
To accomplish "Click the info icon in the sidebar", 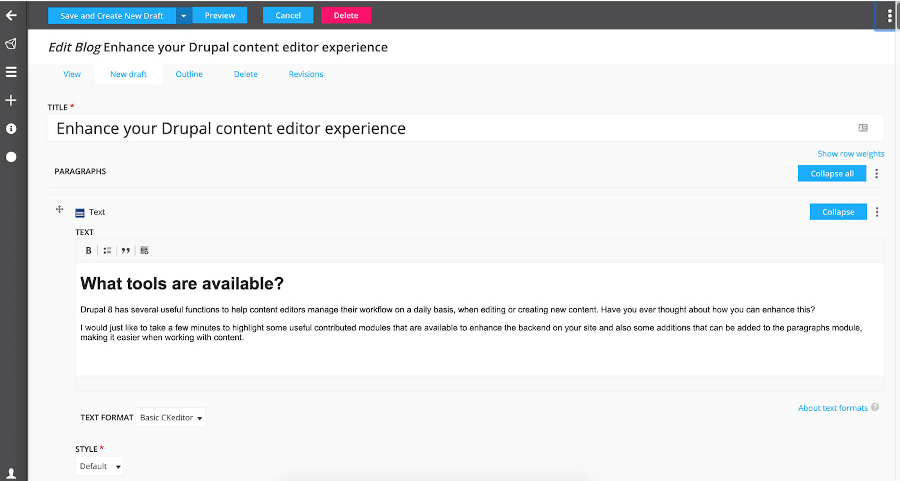I will 11,128.
